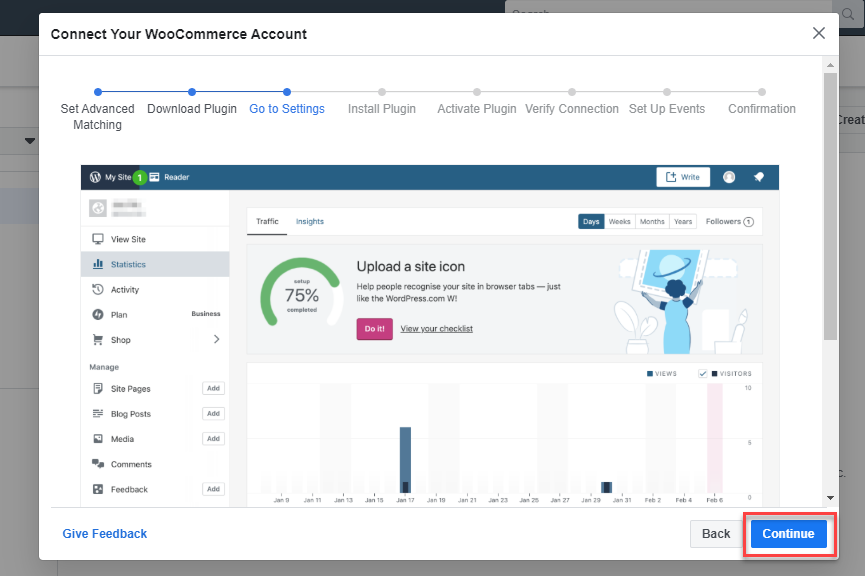Select the Activate Plugin step

(477, 103)
